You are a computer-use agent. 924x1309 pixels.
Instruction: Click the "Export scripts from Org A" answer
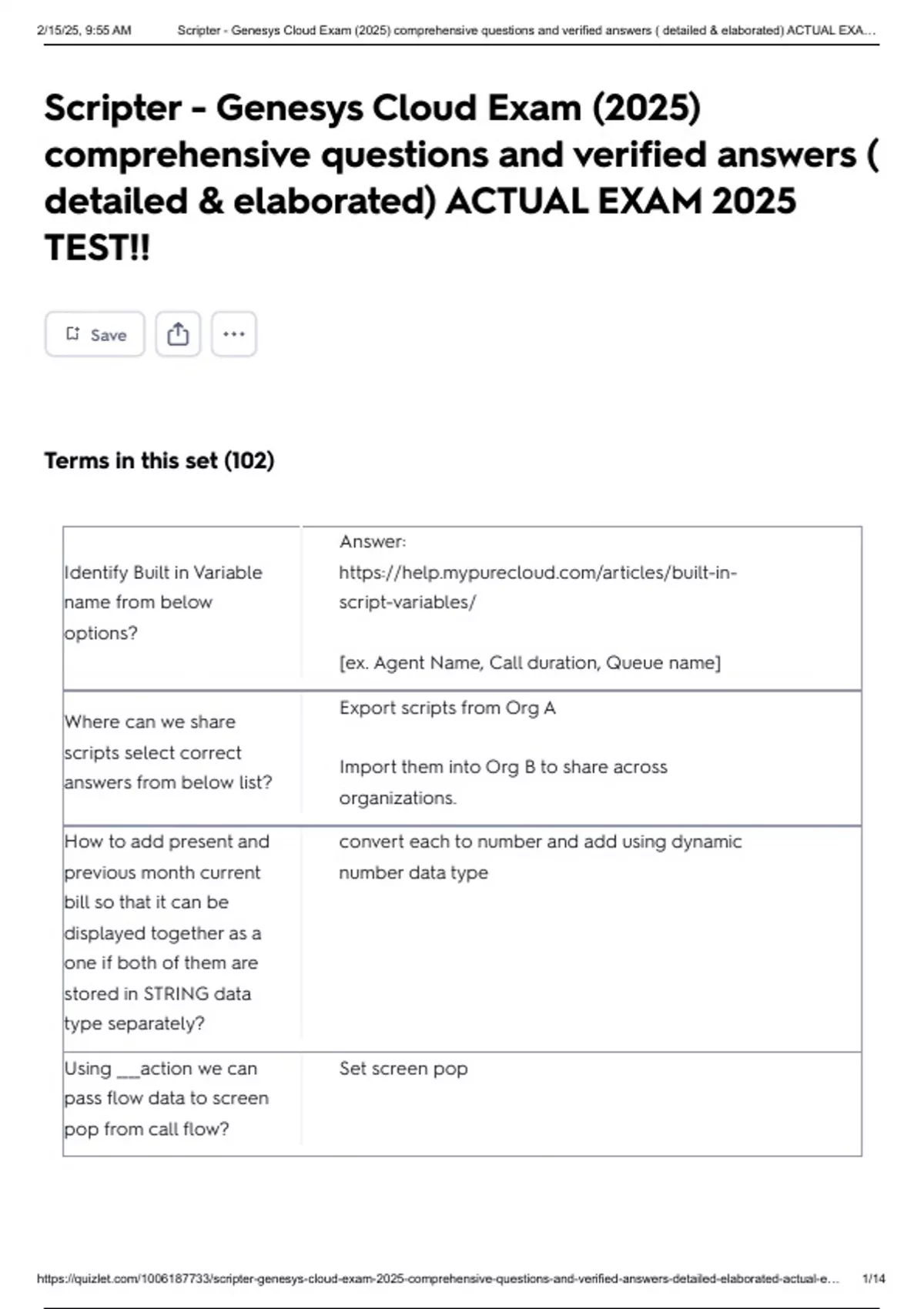(447, 708)
